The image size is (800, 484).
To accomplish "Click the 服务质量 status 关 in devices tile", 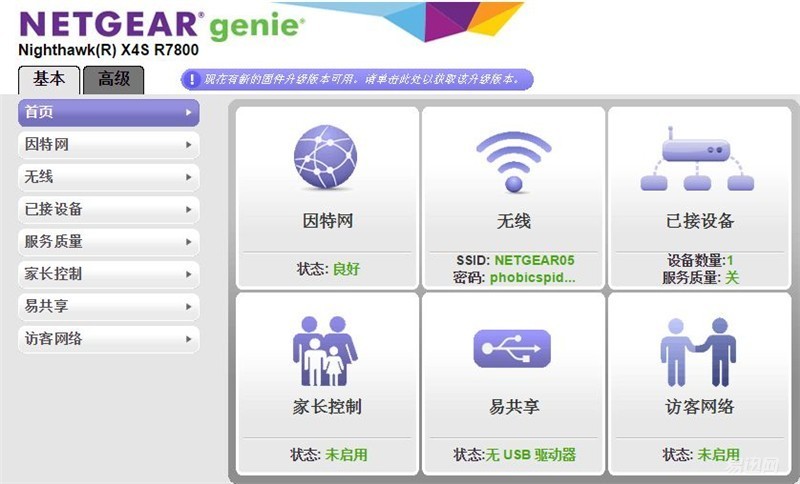I will (x=732, y=277).
